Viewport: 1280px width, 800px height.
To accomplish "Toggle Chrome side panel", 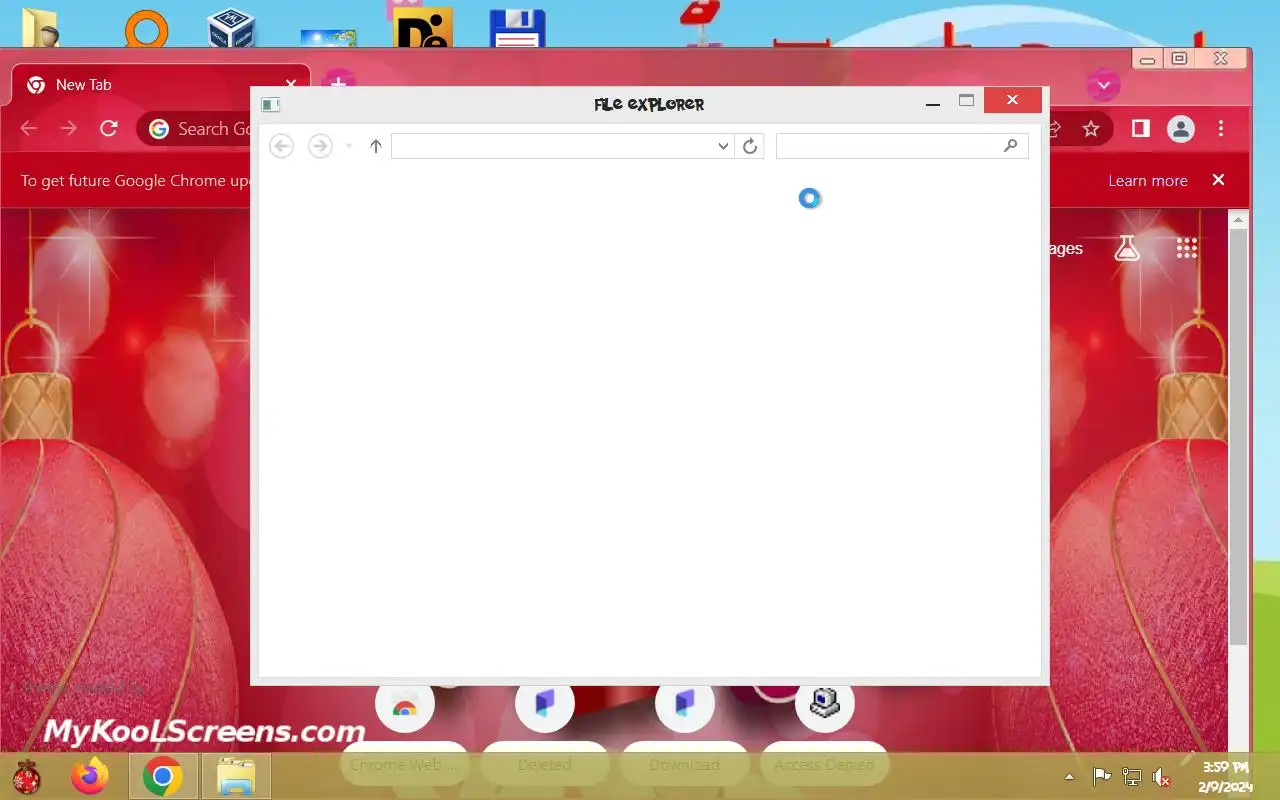I will [x=1141, y=129].
